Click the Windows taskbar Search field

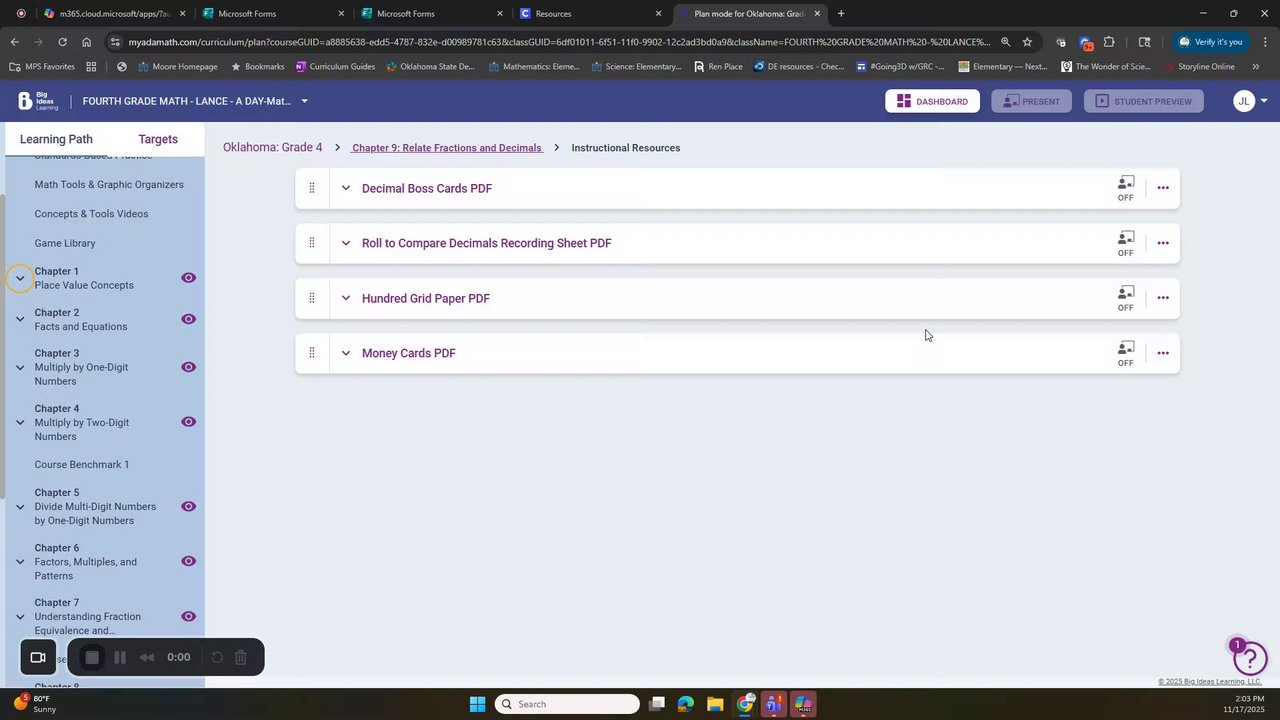point(567,704)
